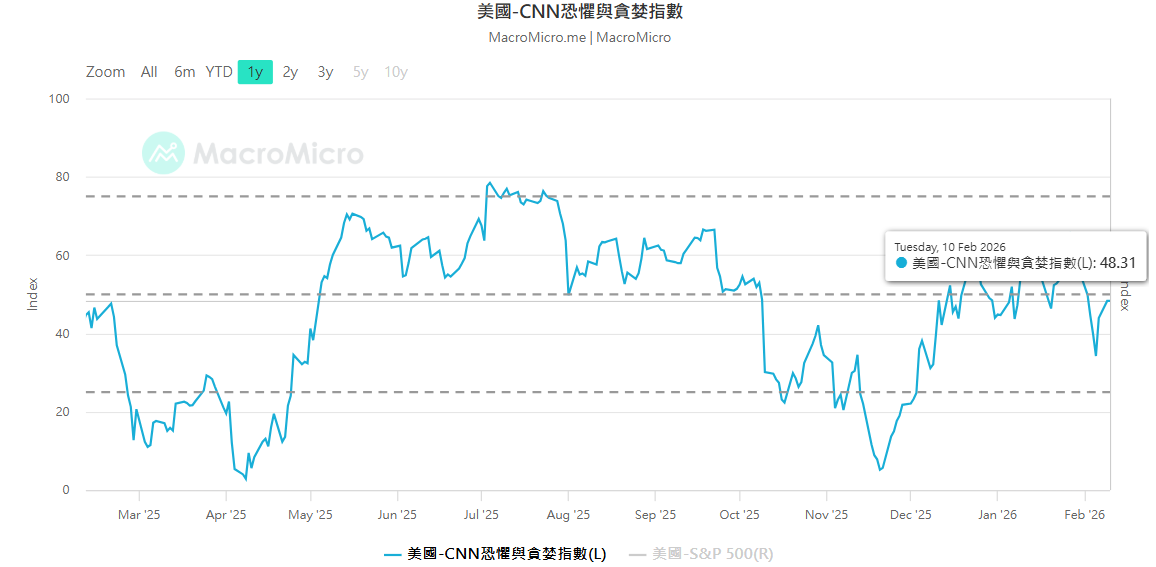Click the MacroMicro watermark logo icon
Screen dimensions: 1156x567
pos(163,153)
